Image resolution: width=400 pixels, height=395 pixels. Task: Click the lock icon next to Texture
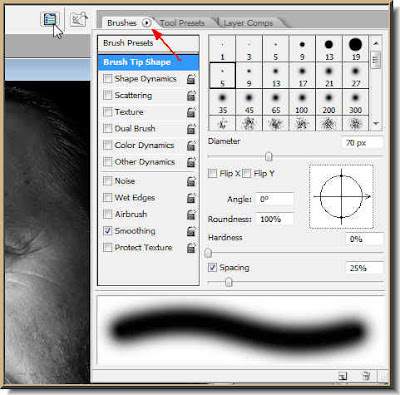pos(191,112)
